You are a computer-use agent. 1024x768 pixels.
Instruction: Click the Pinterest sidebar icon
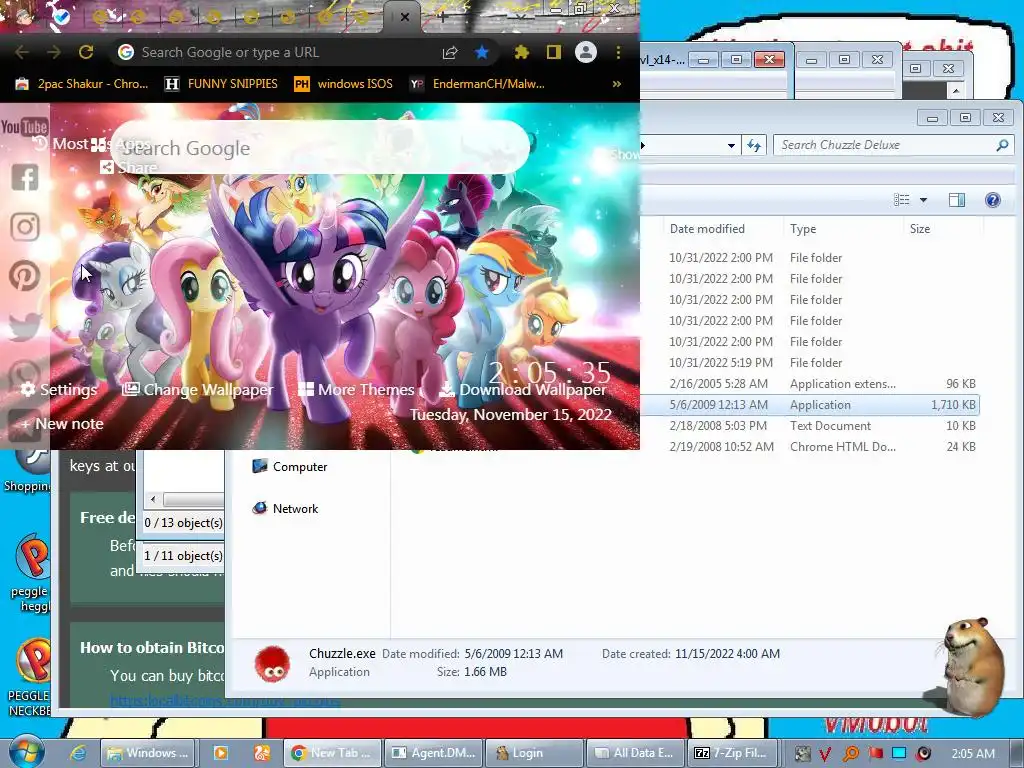pyautogui.click(x=25, y=275)
